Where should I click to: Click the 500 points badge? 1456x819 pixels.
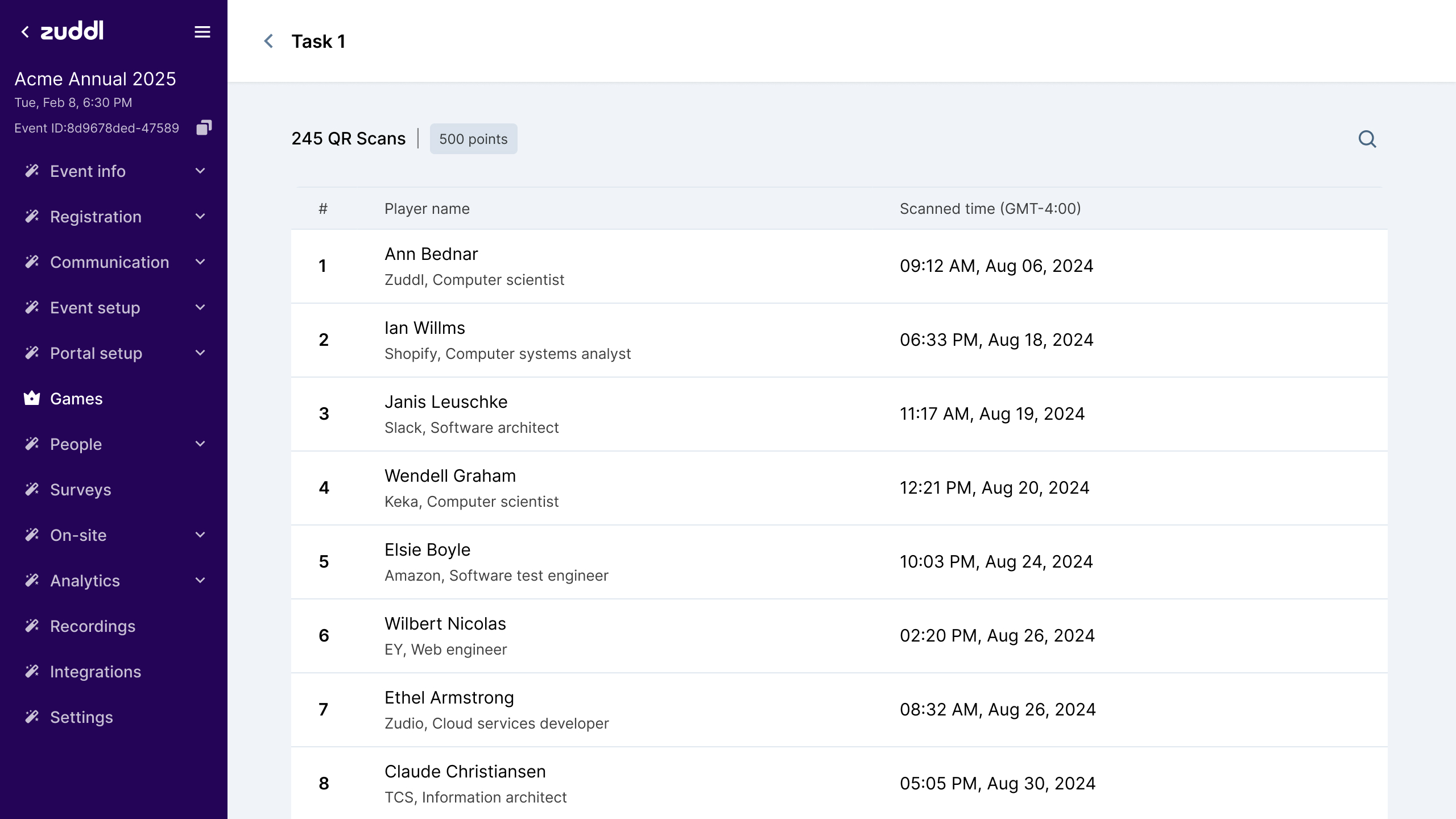473,139
